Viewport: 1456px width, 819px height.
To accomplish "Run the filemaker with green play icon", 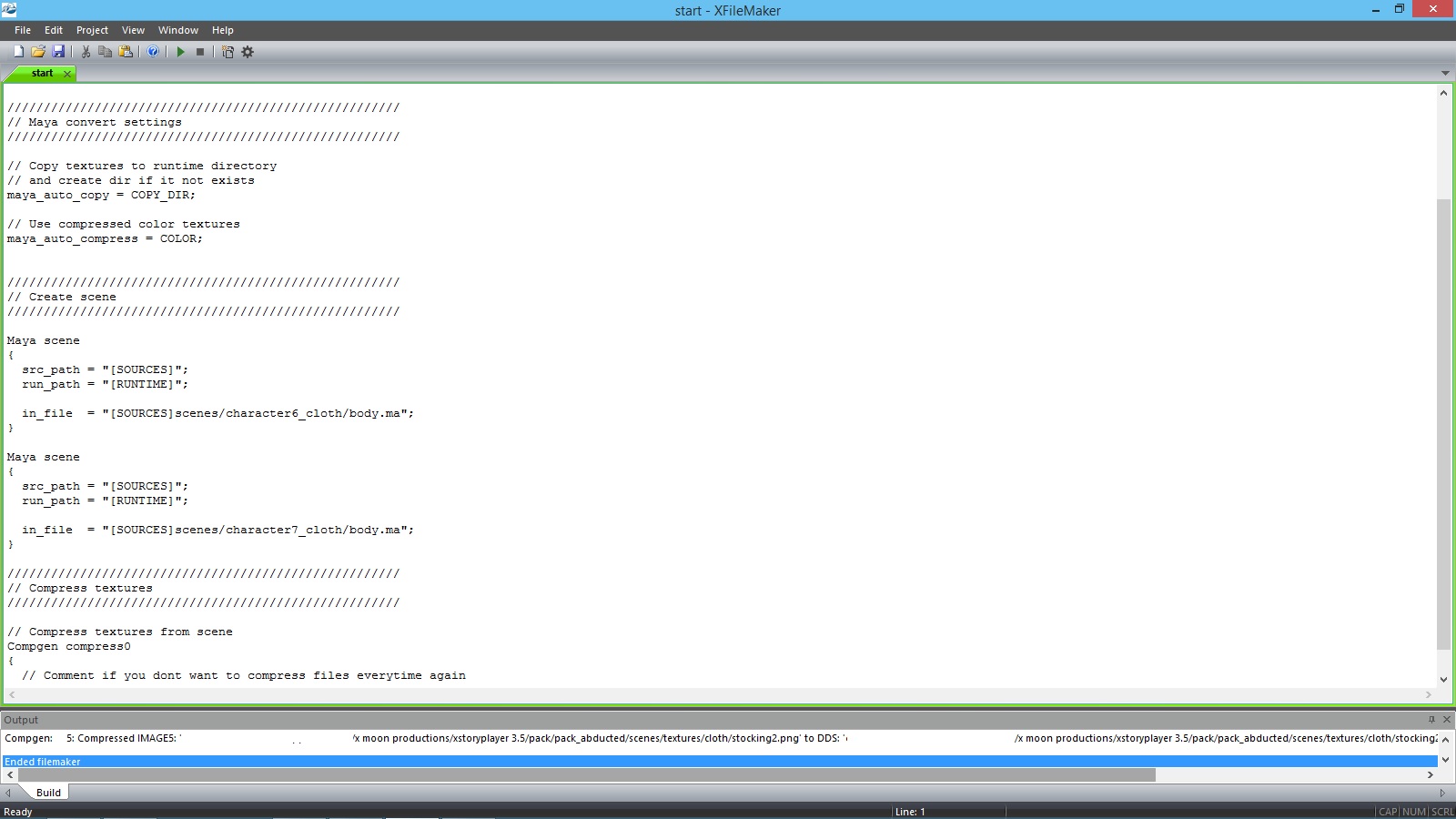I will [180, 52].
